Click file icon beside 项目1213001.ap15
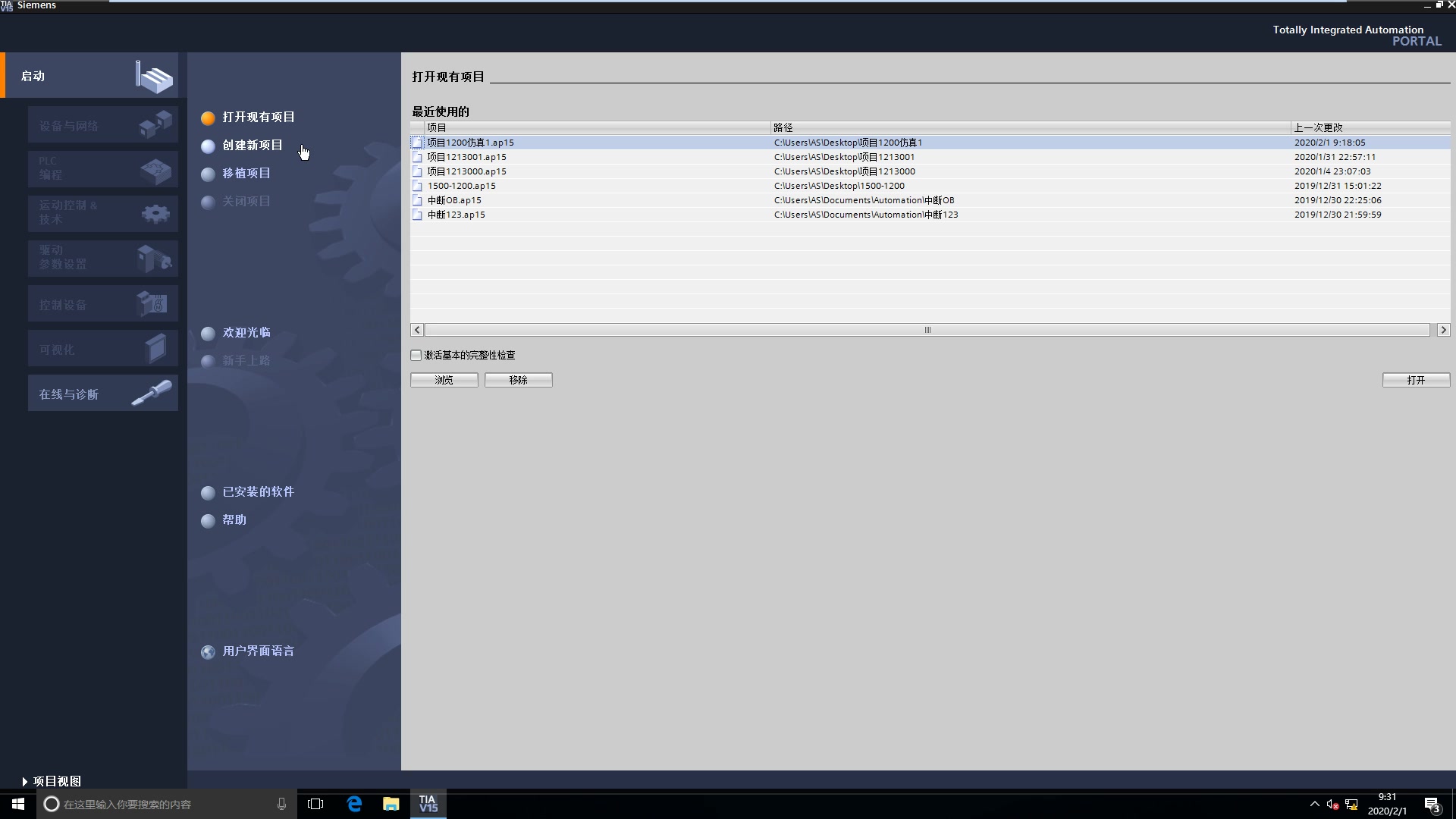 (417, 157)
